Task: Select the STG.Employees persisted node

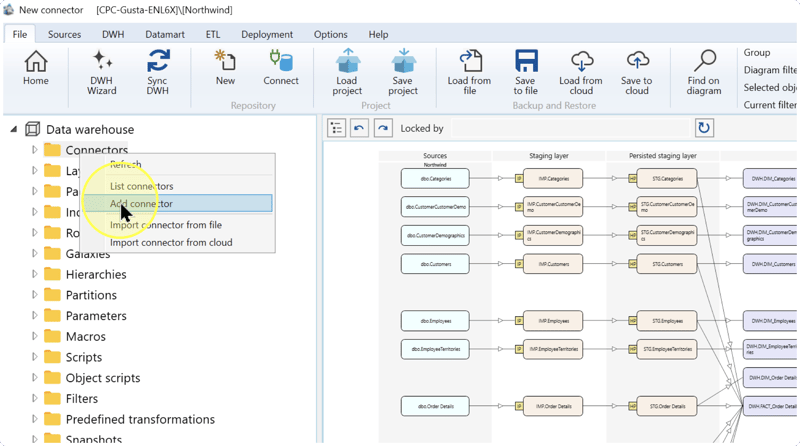Action: (x=667, y=321)
